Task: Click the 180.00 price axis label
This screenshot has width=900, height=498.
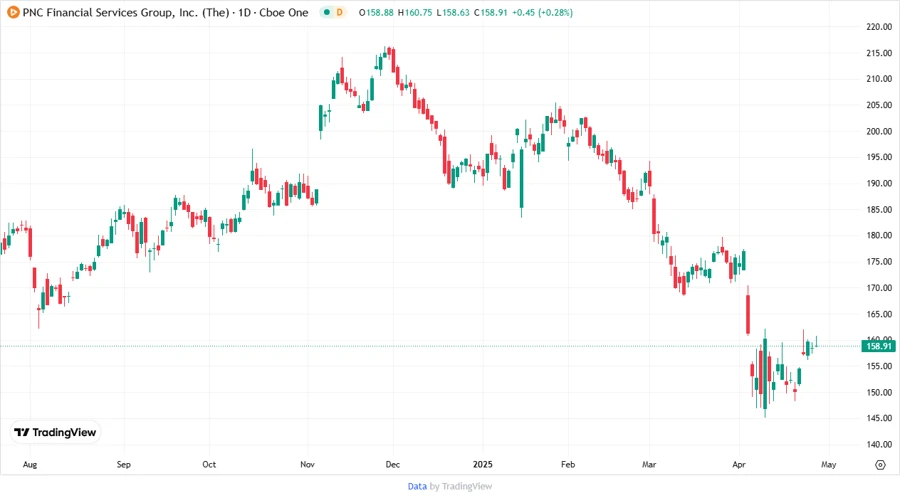Action: [879, 236]
